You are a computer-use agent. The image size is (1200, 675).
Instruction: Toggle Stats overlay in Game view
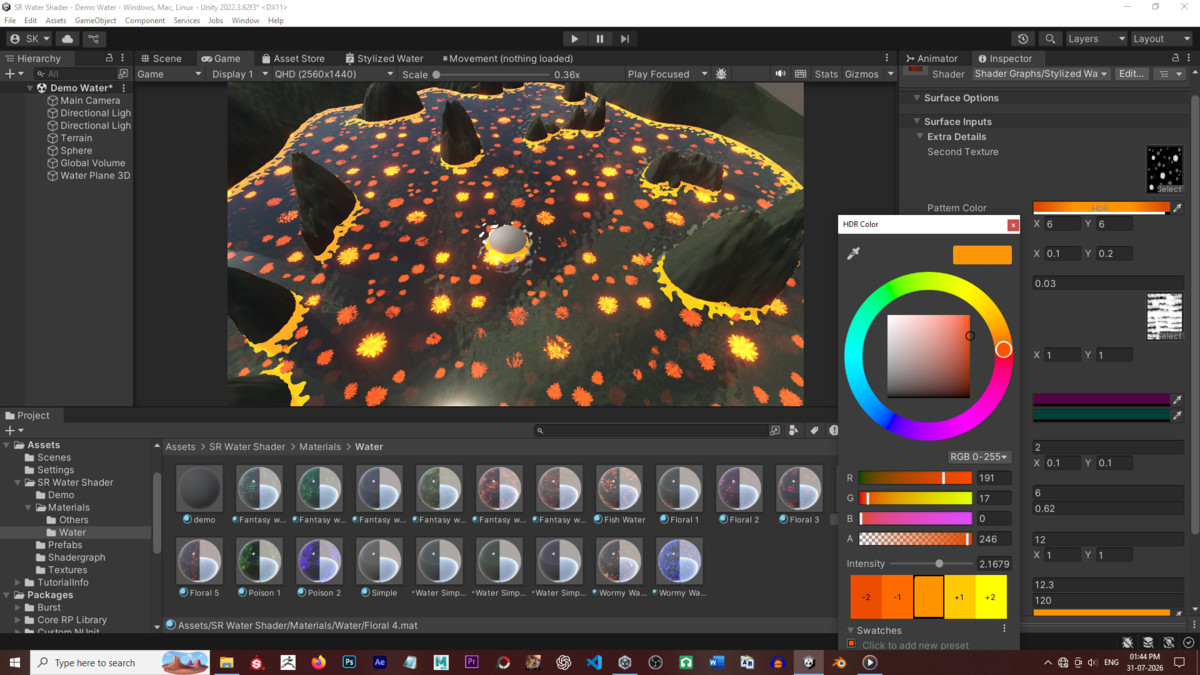(x=826, y=74)
